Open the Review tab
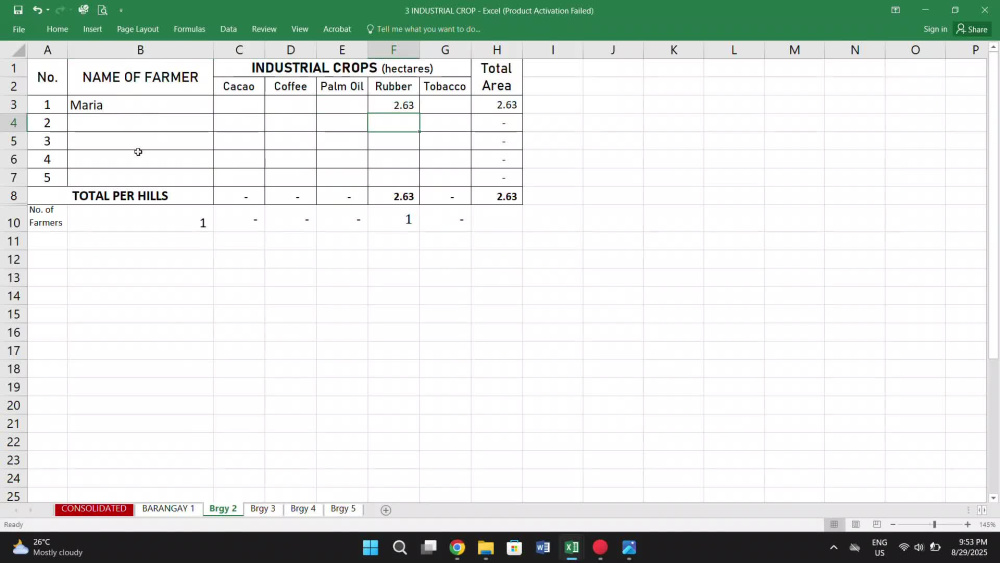 click(x=264, y=29)
